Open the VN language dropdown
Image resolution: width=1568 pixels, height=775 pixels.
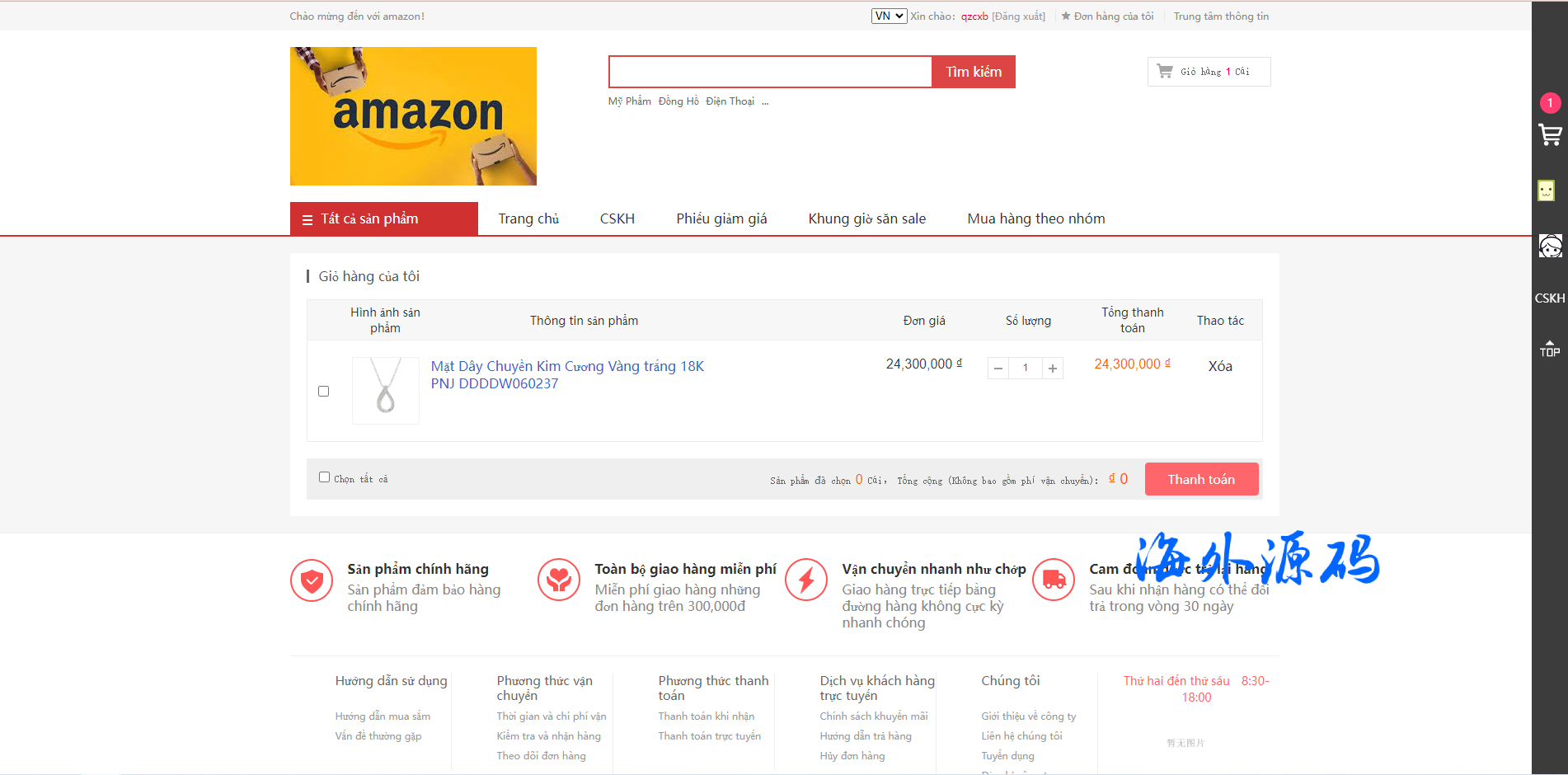point(890,16)
